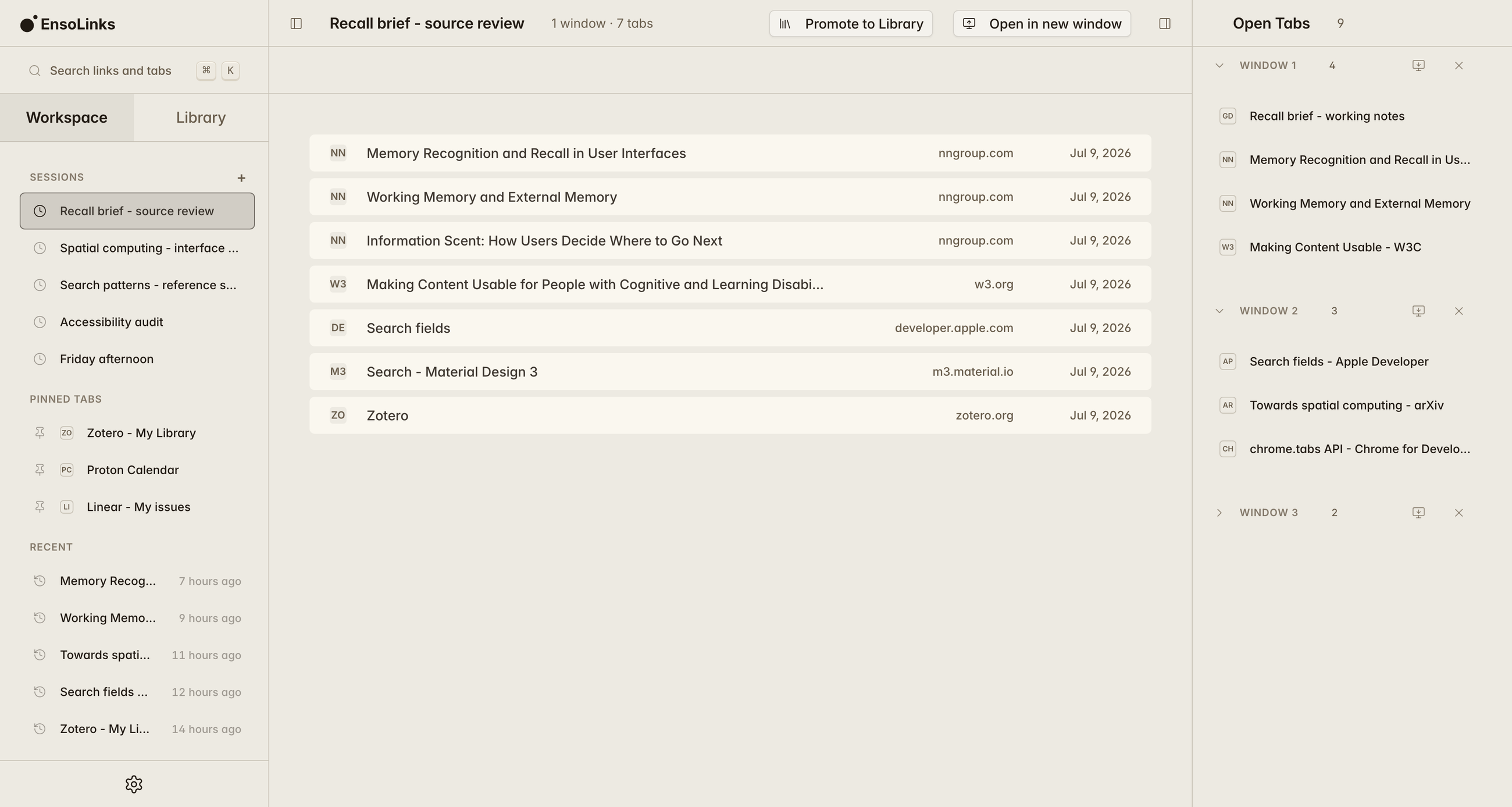Open the settings gear
Image resolution: width=1512 pixels, height=807 pixels.
[134, 784]
